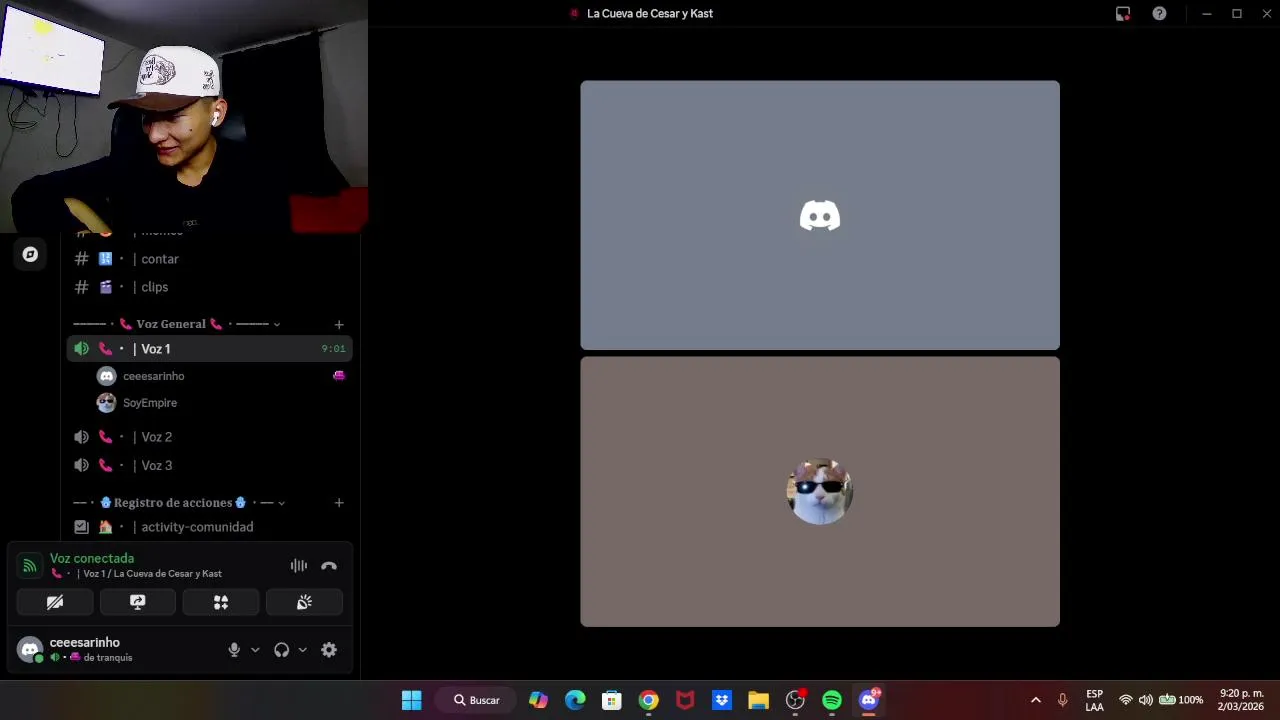Open the Activities launcher button
1280x720 pixels.
coord(221,602)
